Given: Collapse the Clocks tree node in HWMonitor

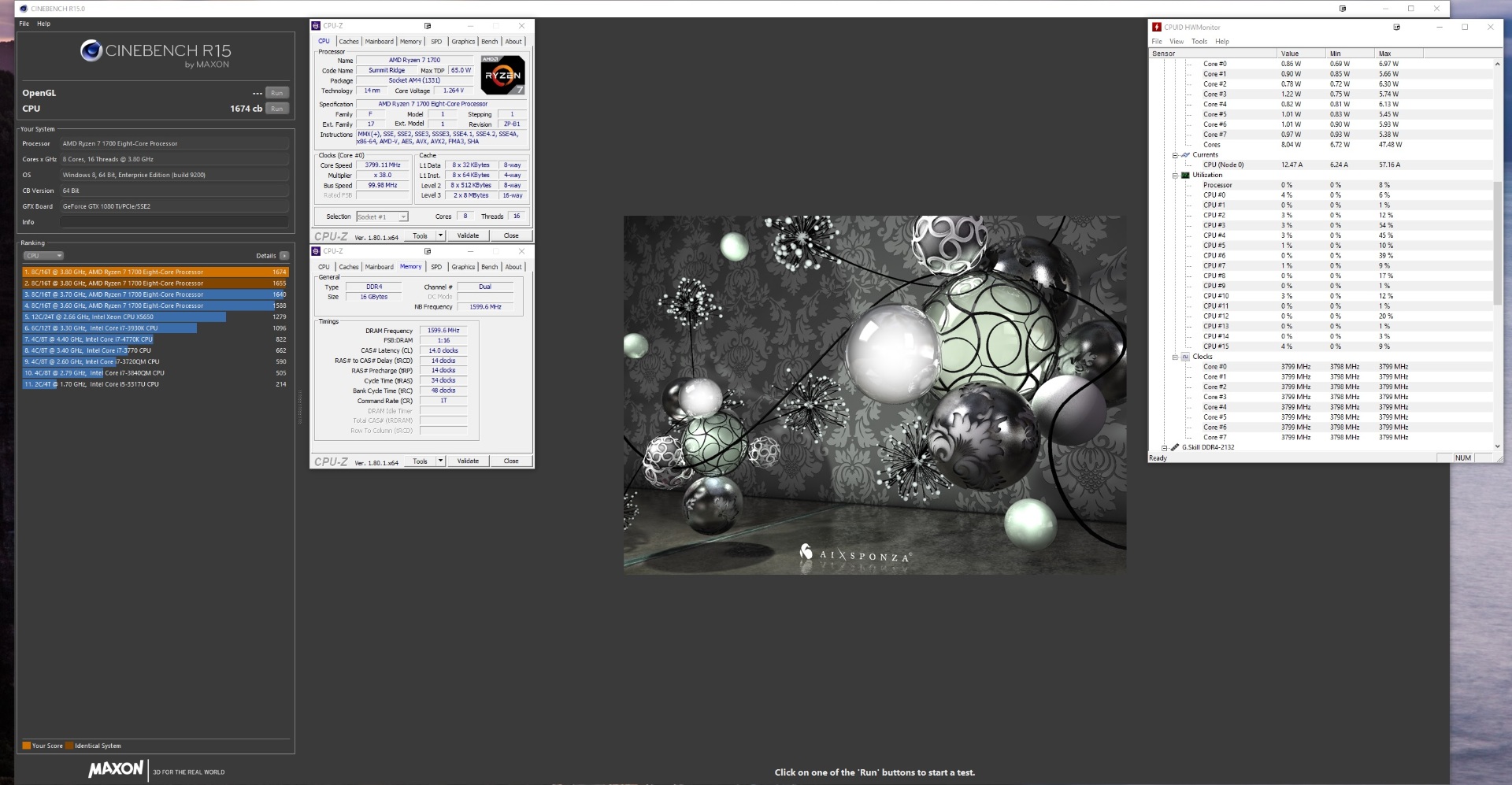Looking at the screenshot, I should point(1175,357).
